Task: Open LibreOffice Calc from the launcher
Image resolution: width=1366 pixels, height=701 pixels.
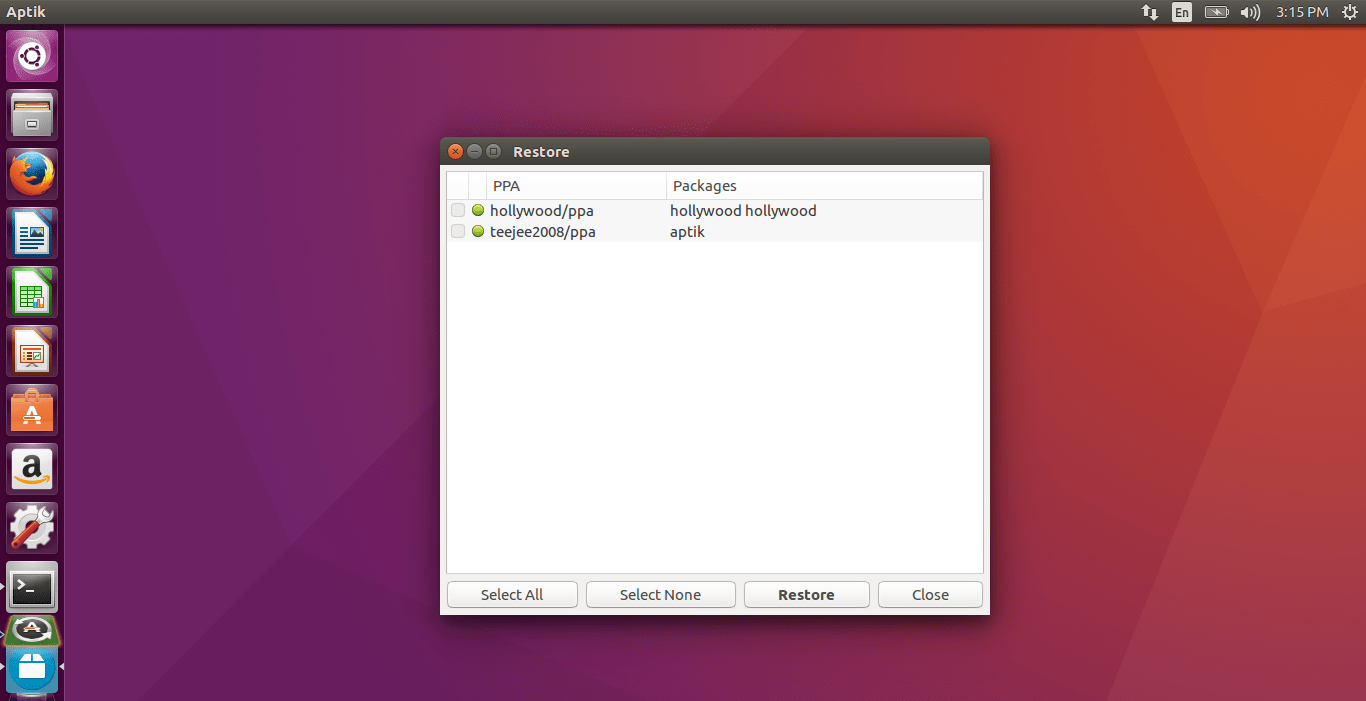Action: click(31, 291)
